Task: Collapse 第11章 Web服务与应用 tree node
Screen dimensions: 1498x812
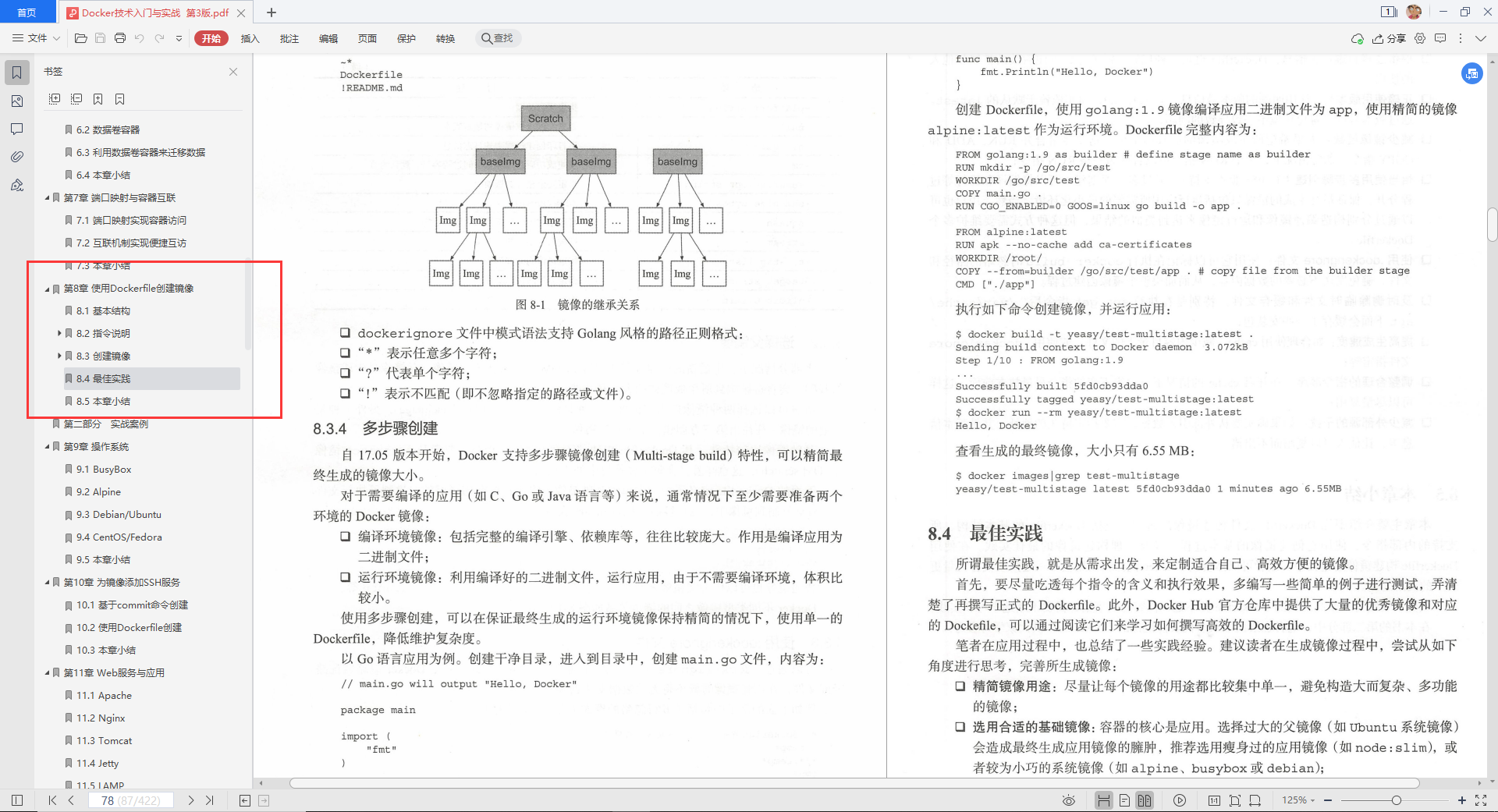Action: pyautogui.click(x=47, y=673)
